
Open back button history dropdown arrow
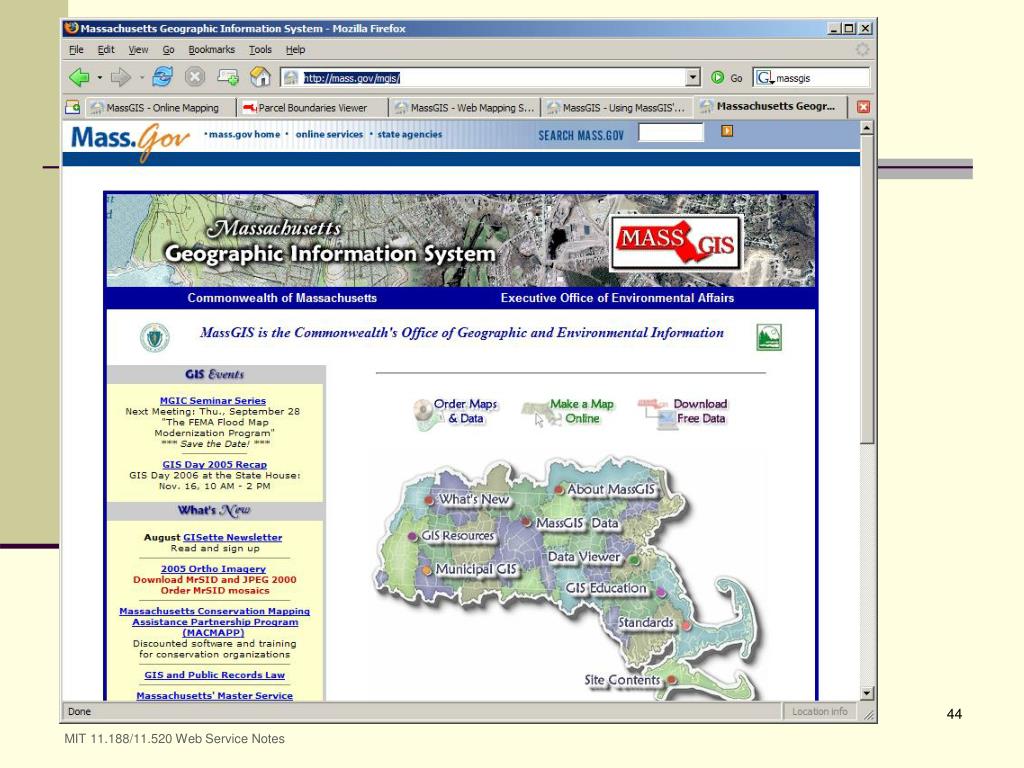[x=99, y=78]
